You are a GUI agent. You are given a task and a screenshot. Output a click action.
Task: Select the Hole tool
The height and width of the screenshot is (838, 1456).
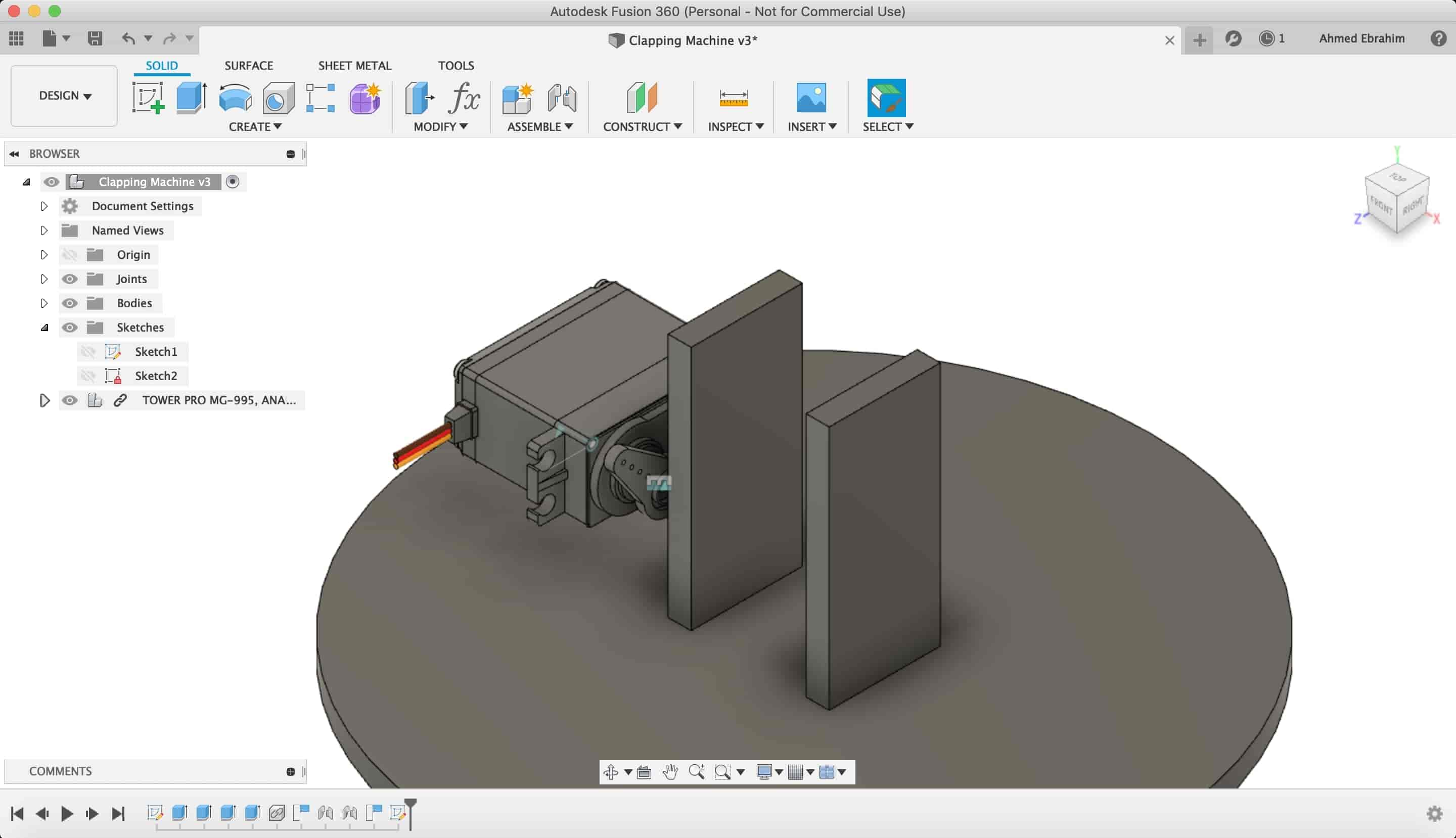pyautogui.click(x=279, y=98)
